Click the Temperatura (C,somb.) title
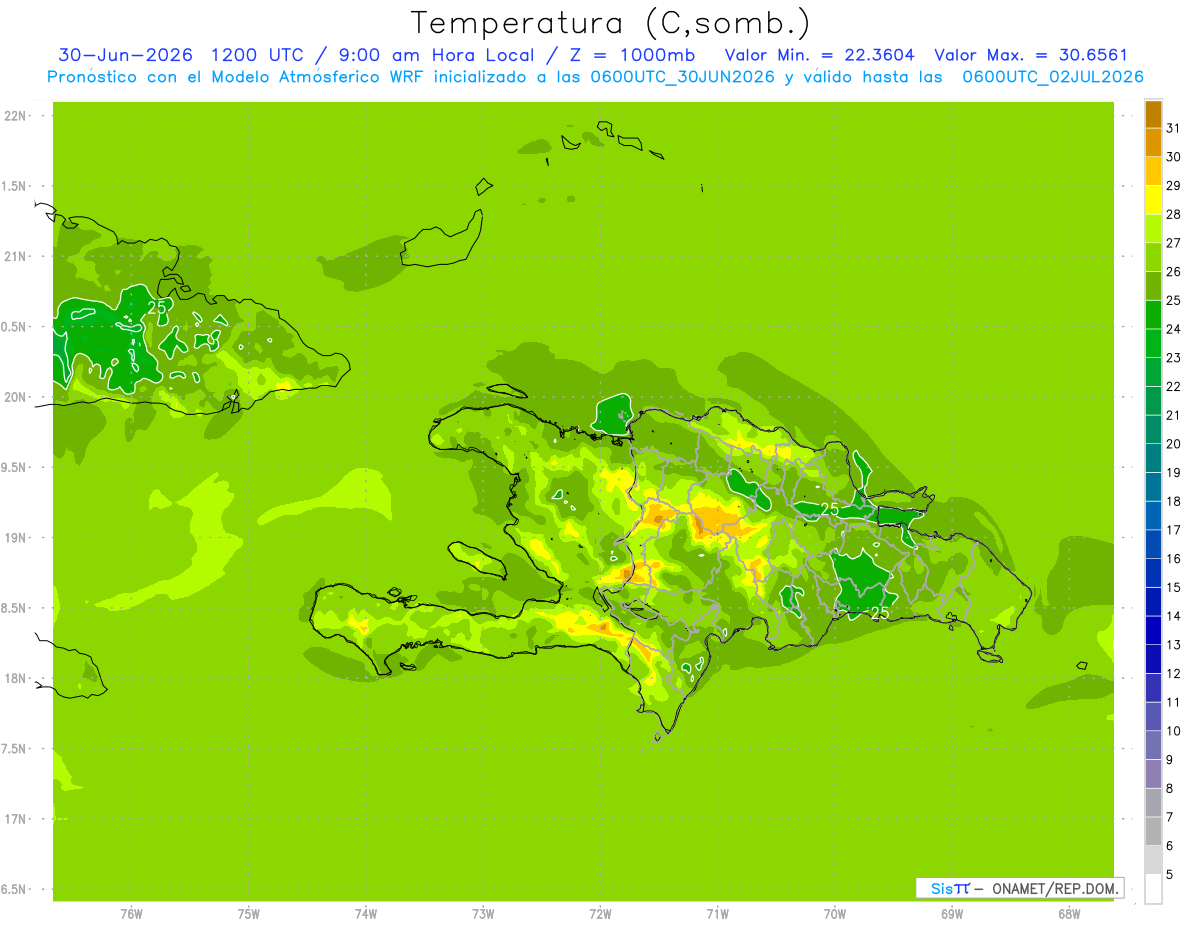Screen dimensions: 1200x927 point(610,23)
